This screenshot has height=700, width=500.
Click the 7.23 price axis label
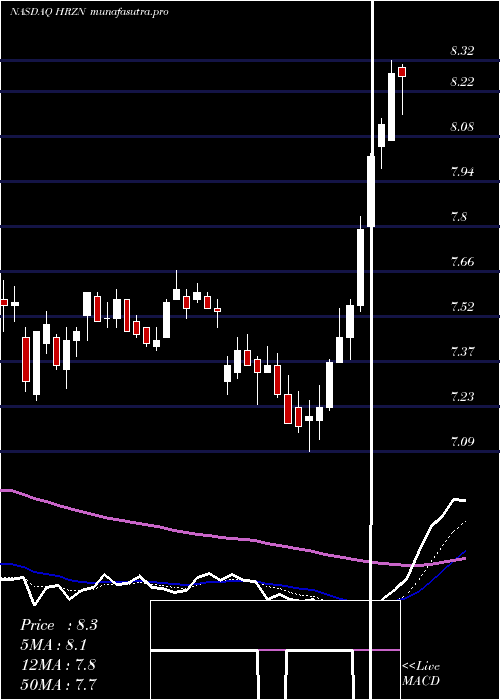462,396
